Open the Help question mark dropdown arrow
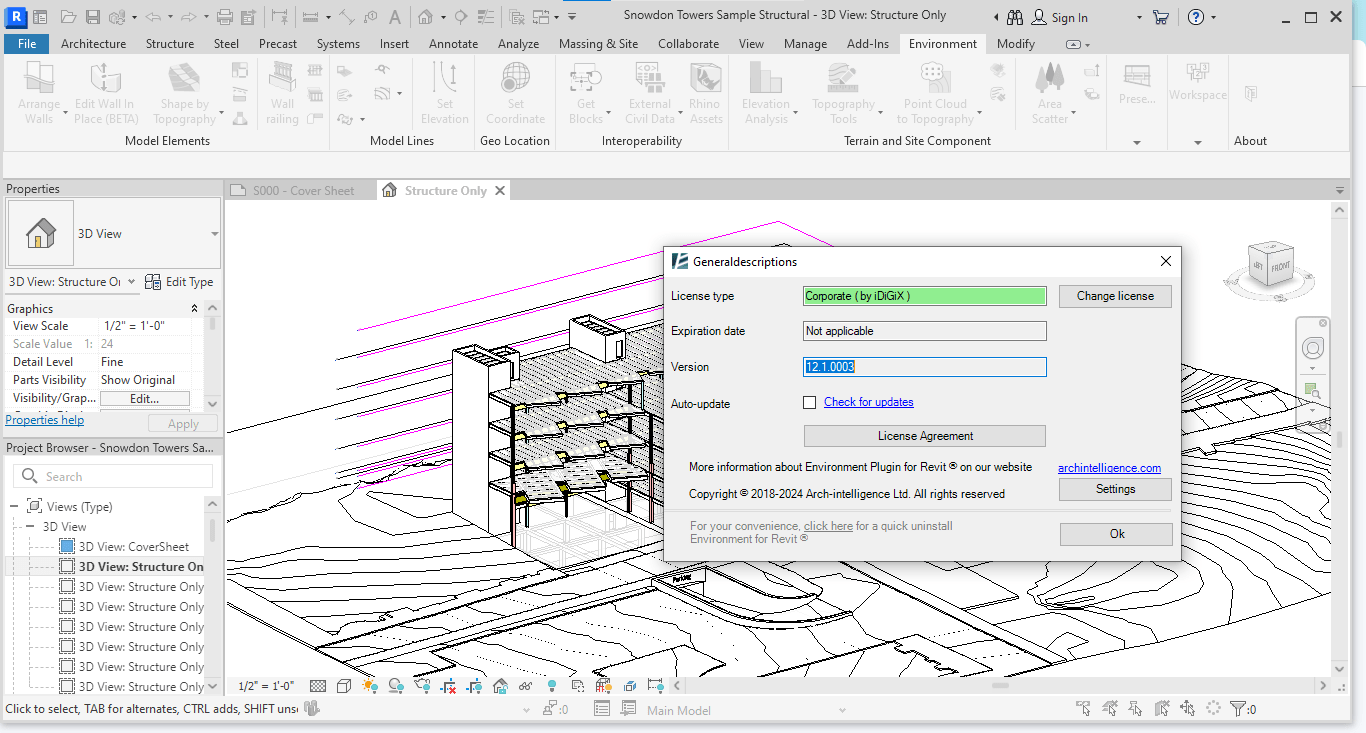 [x=1214, y=17]
